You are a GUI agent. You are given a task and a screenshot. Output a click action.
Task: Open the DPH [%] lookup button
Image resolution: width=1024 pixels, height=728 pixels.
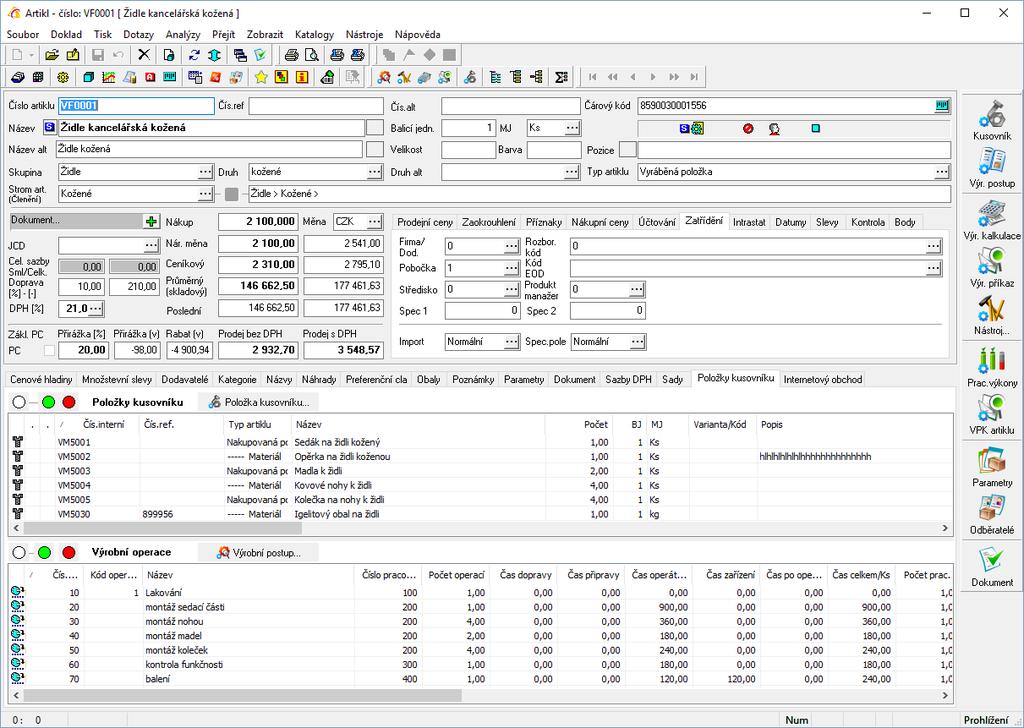coord(96,308)
